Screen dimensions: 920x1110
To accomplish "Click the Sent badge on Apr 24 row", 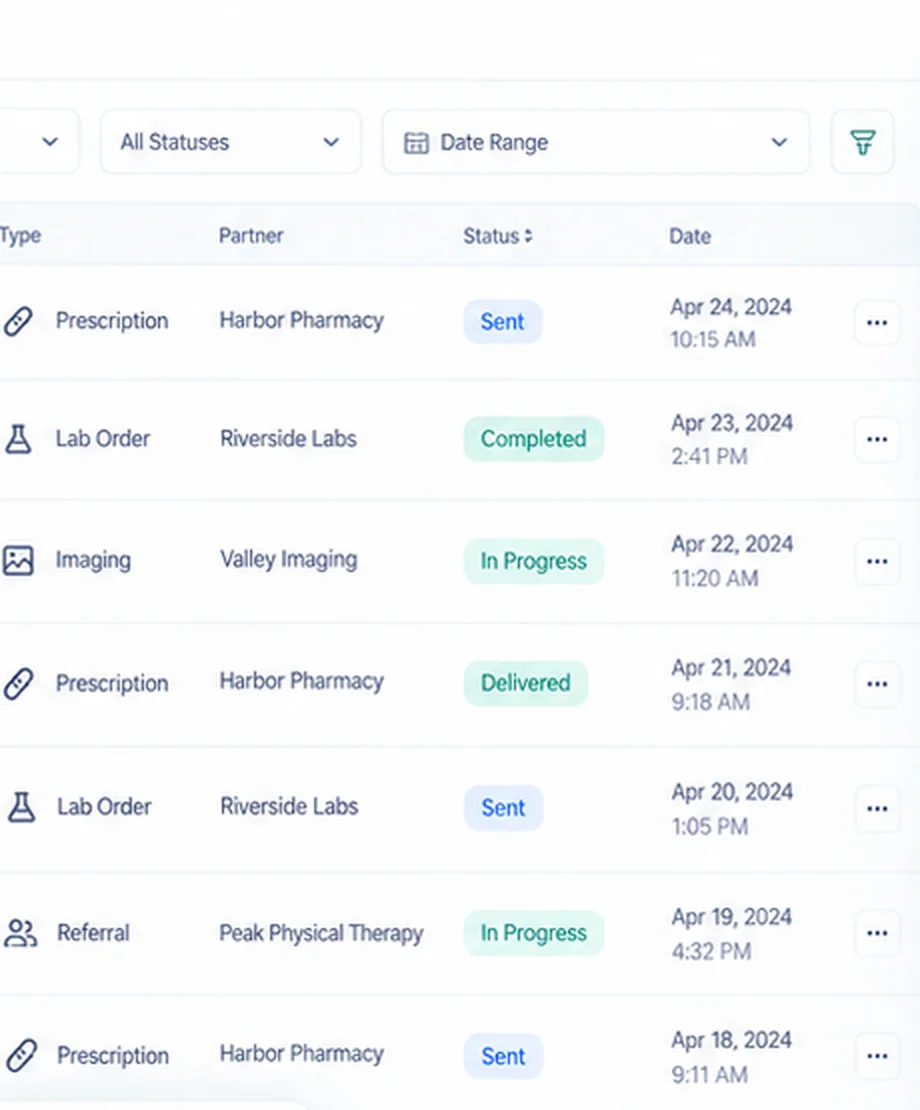I will 502,322.
